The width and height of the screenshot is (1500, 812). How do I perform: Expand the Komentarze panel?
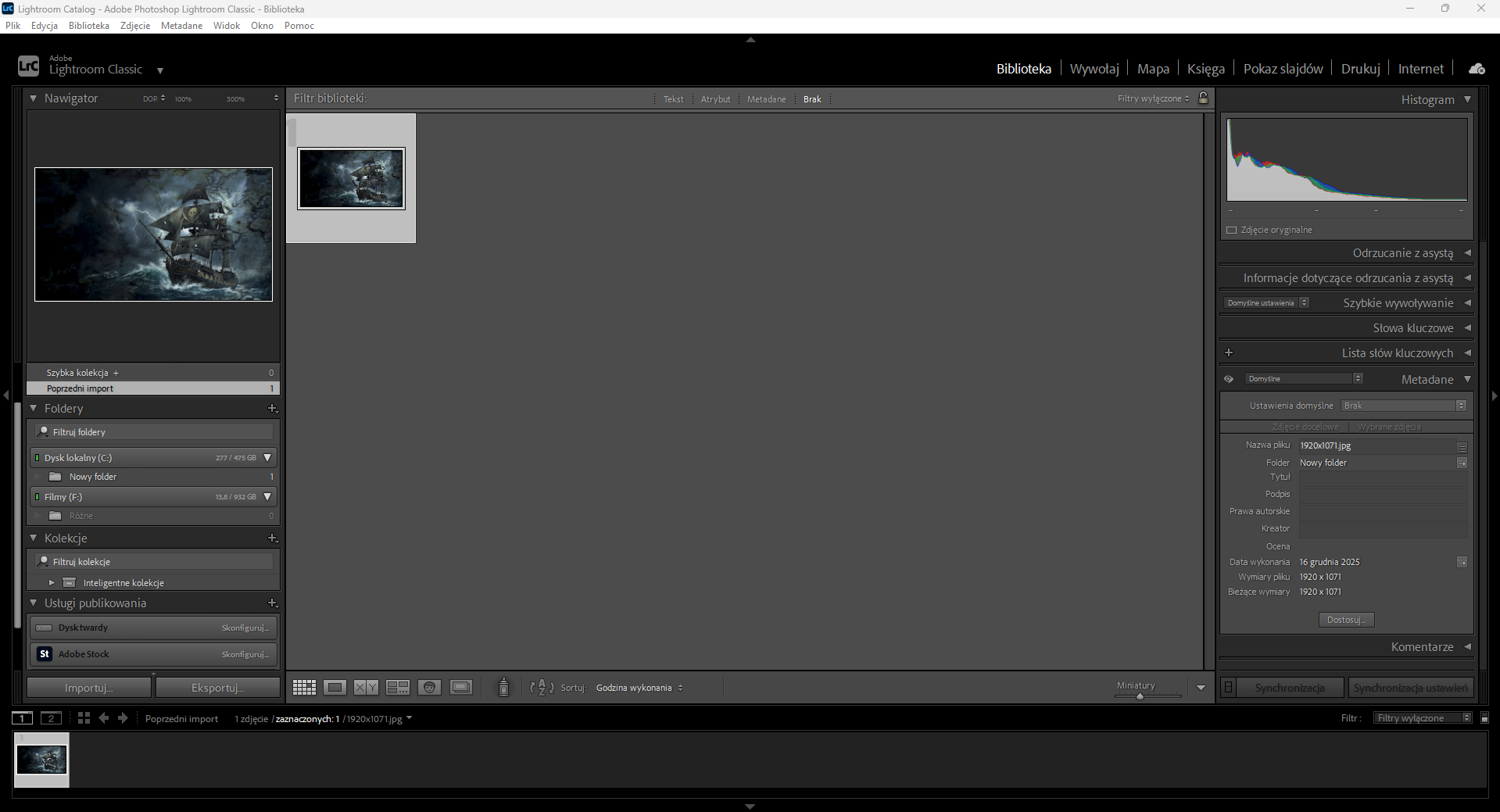[x=1467, y=647]
